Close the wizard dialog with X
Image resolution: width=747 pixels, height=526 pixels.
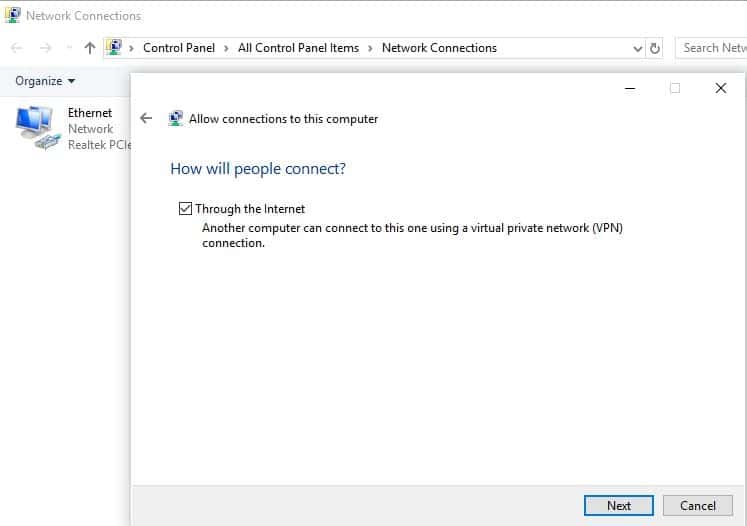[x=720, y=88]
